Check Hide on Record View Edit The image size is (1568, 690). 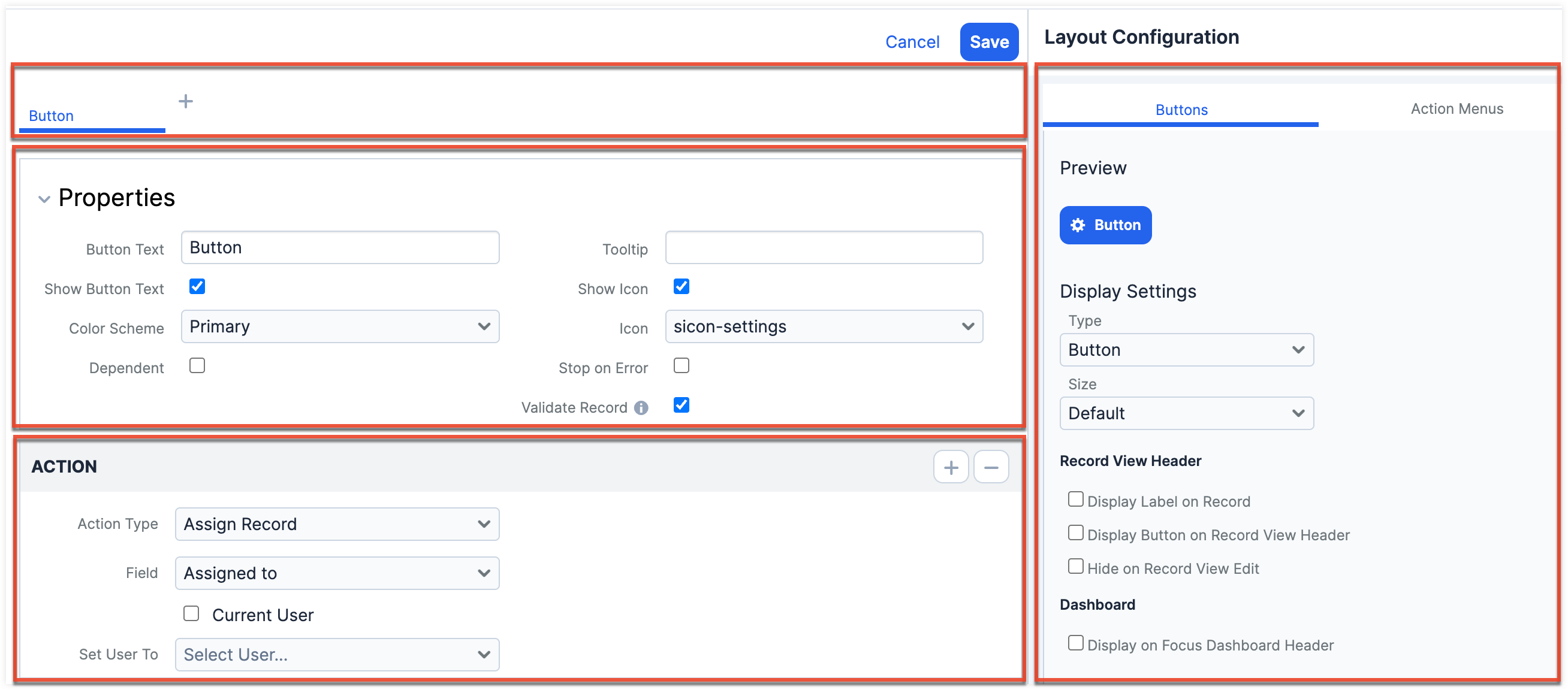point(1075,567)
